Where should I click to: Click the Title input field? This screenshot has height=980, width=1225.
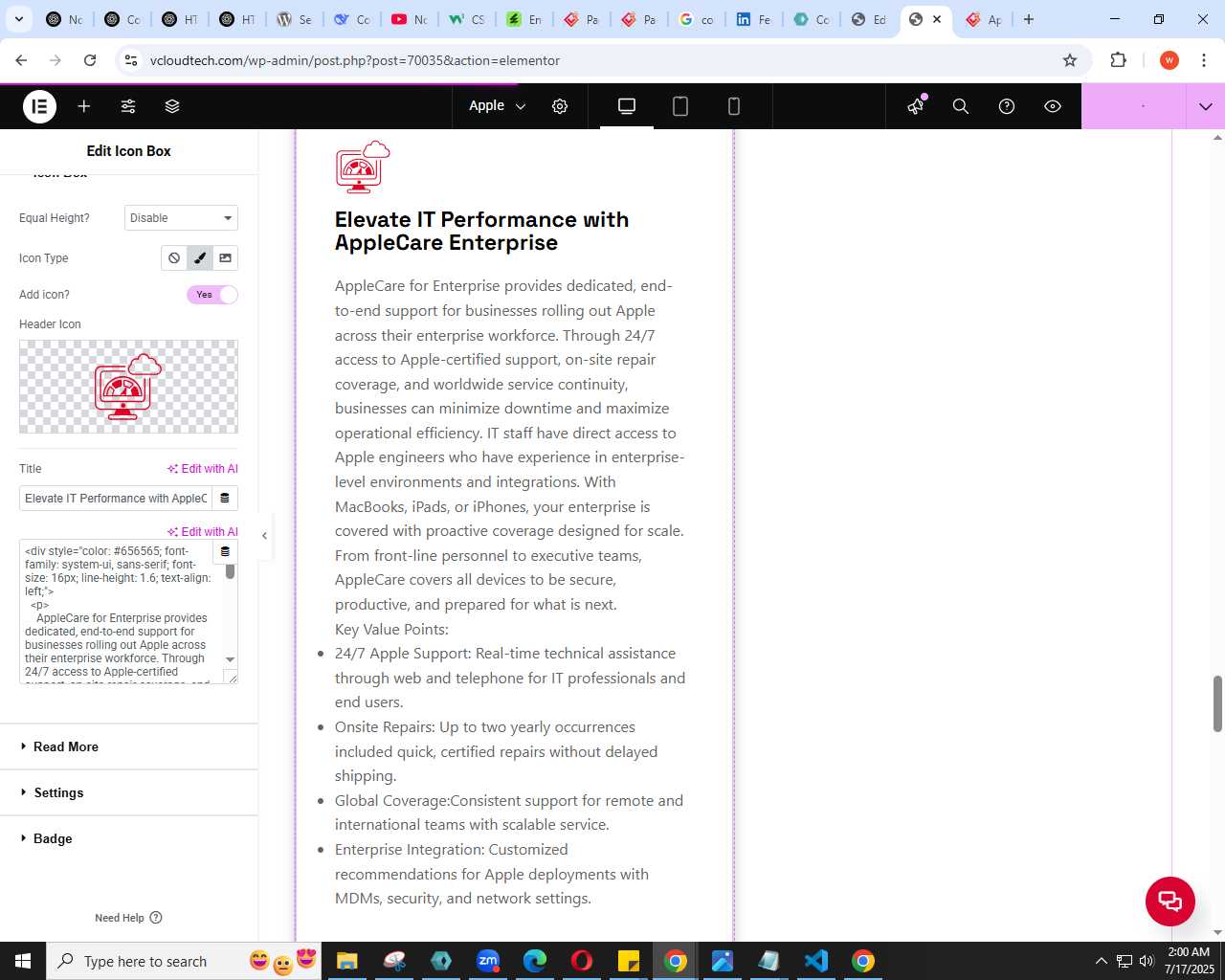tap(115, 499)
